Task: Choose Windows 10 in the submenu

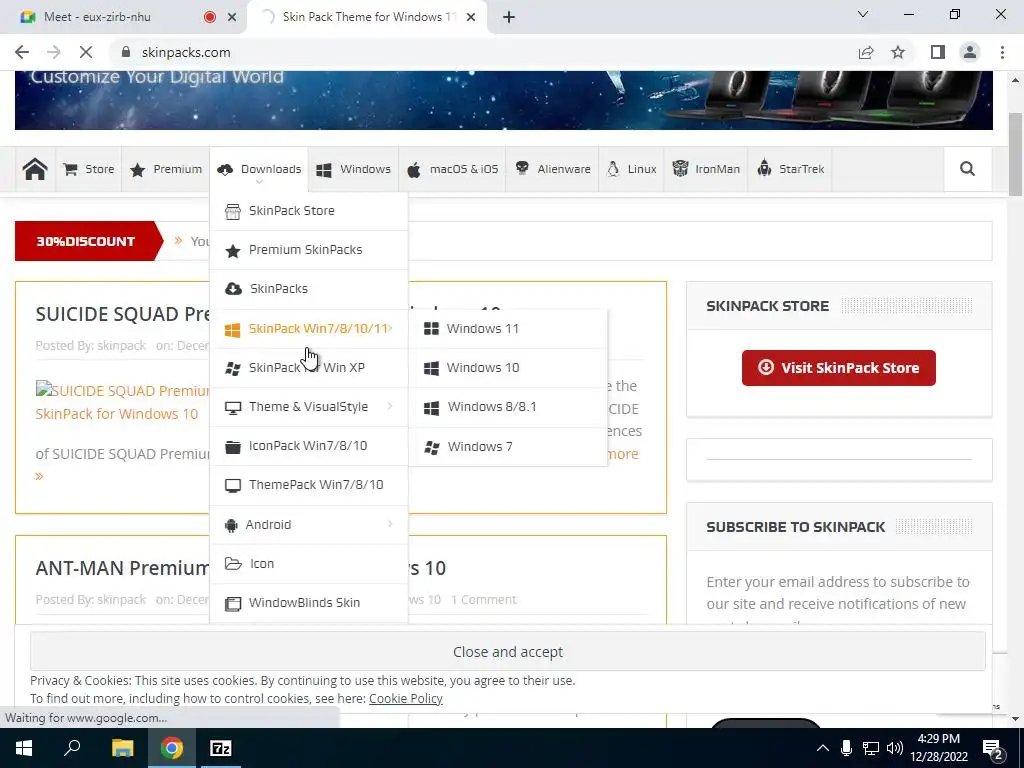Action: click(x=508, y=368)
